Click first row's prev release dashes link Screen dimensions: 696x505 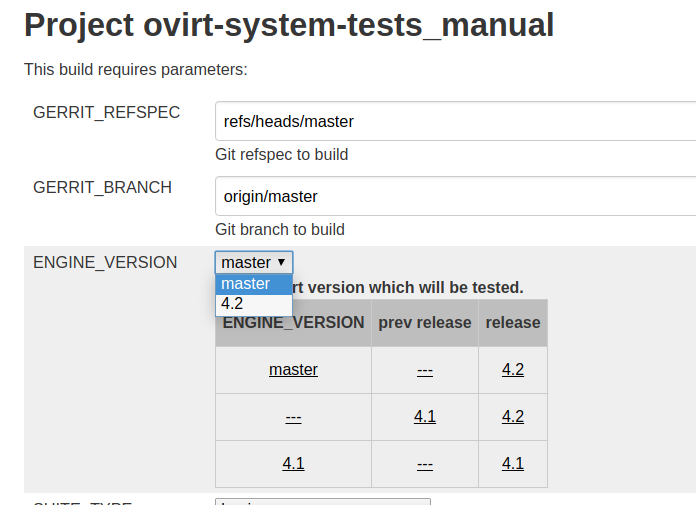(425, 369)
